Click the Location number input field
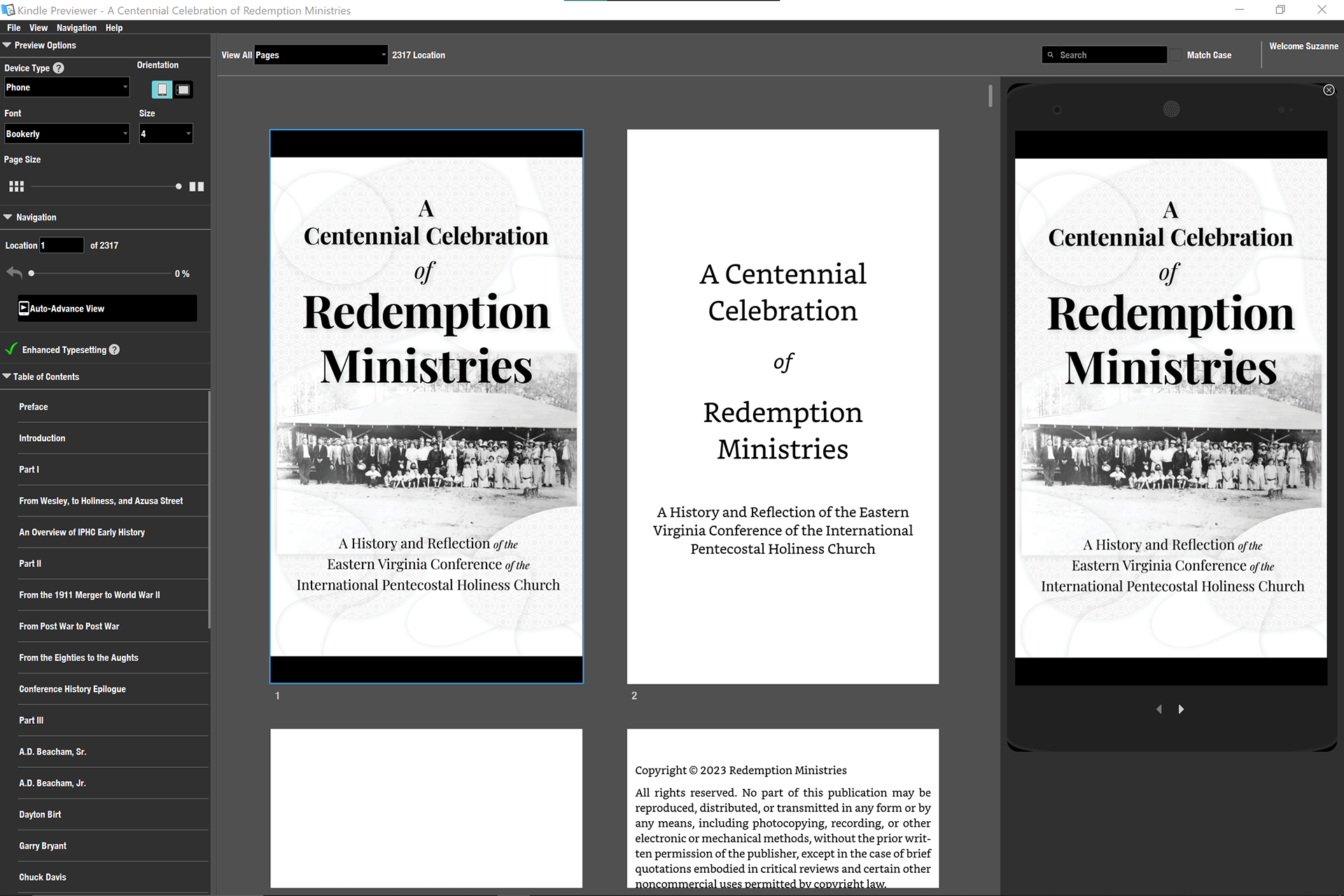The height and width of the screenshot is (896, 1344). point(62,245)
